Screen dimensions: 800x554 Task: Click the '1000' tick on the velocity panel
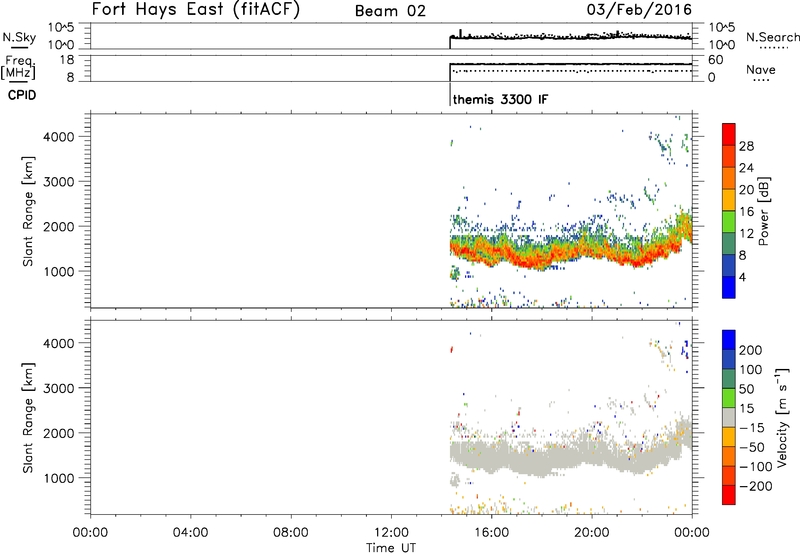(58, 478)
